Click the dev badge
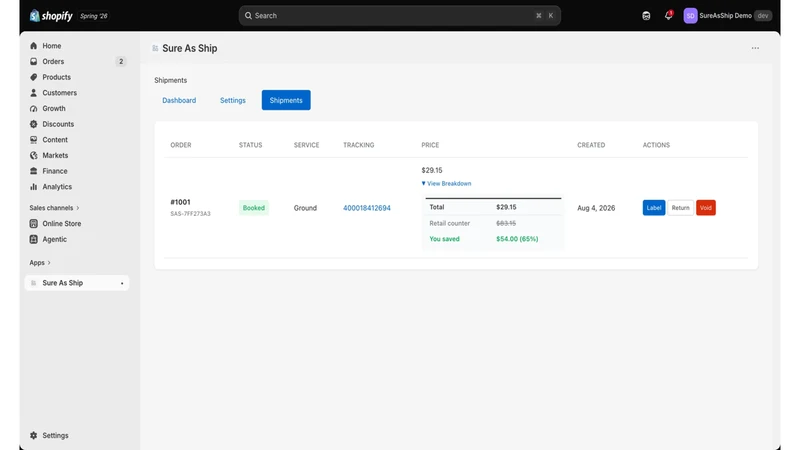 pos(763,16)
